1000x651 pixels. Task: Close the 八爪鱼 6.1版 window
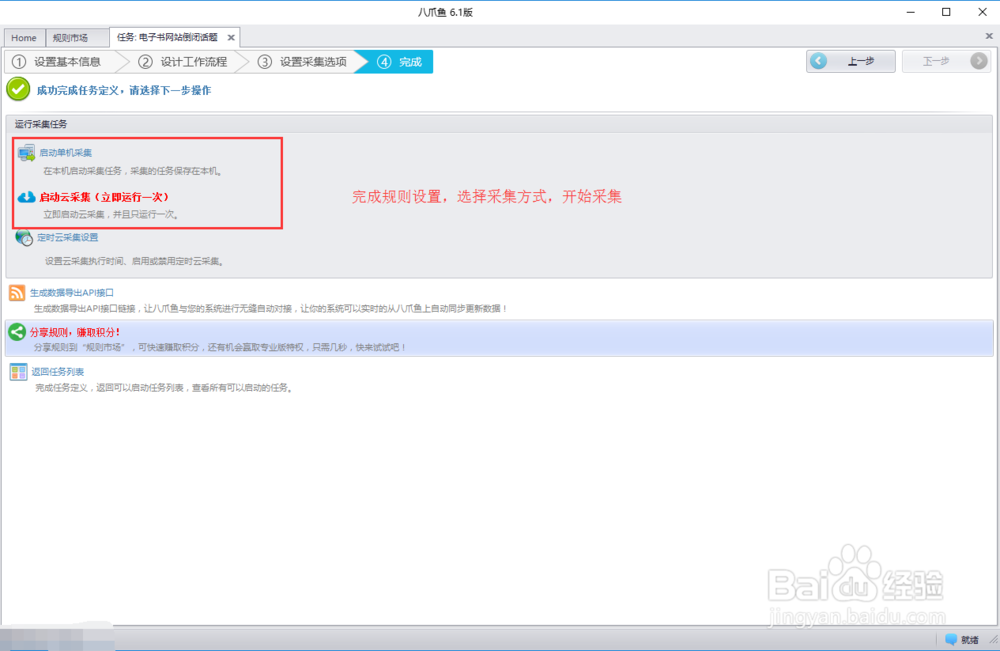click(x=983, y=12)
